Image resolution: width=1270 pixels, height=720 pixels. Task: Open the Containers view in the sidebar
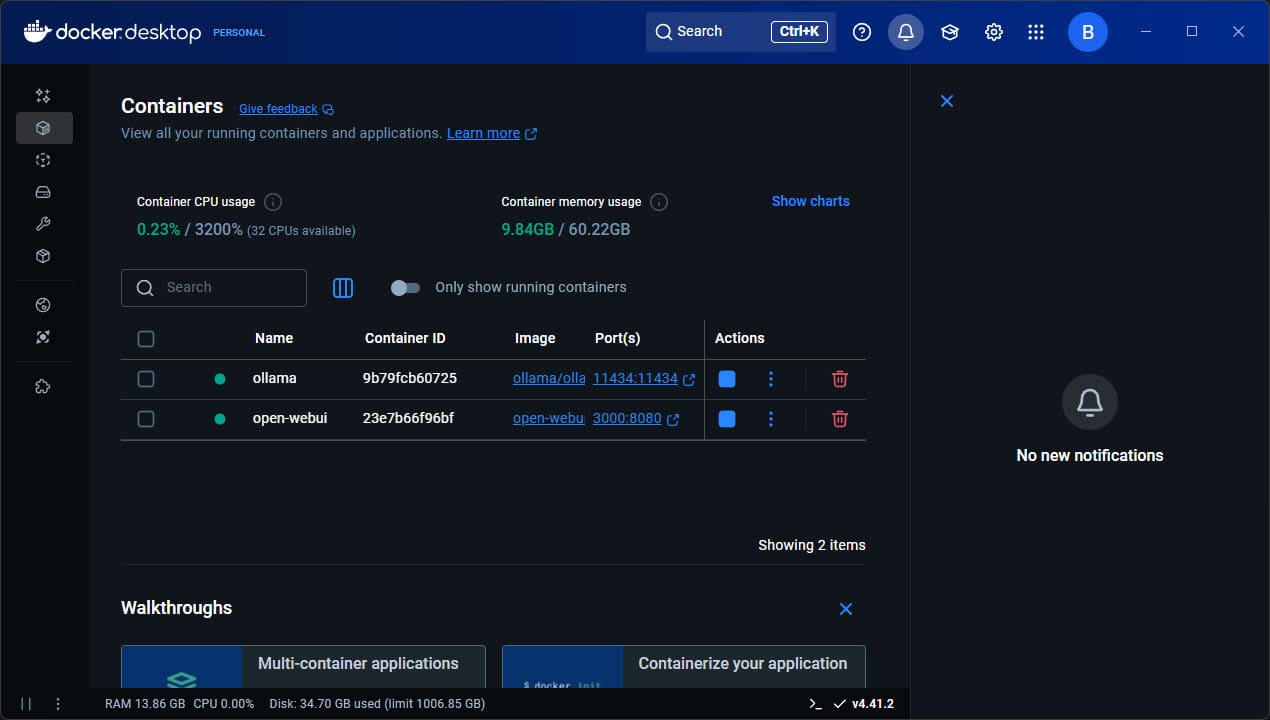click(43, 128)
